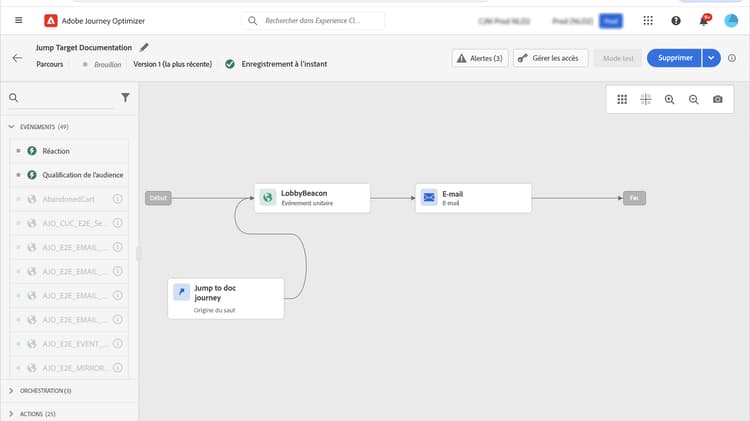Click the Supprimer button
The height and width of the screenshot is (421, 750).
(x=674, y=58)
